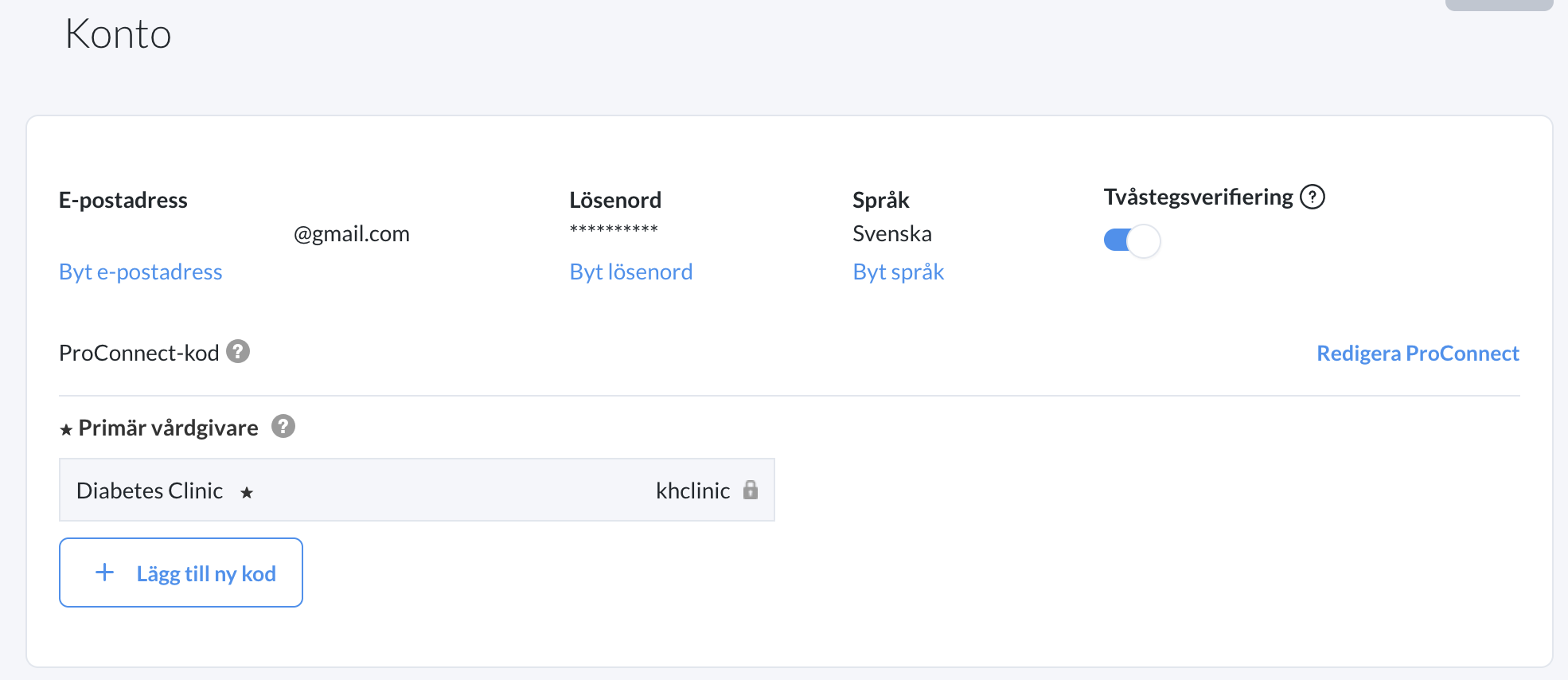Click the Svenska language value

[x=892, y=234]
